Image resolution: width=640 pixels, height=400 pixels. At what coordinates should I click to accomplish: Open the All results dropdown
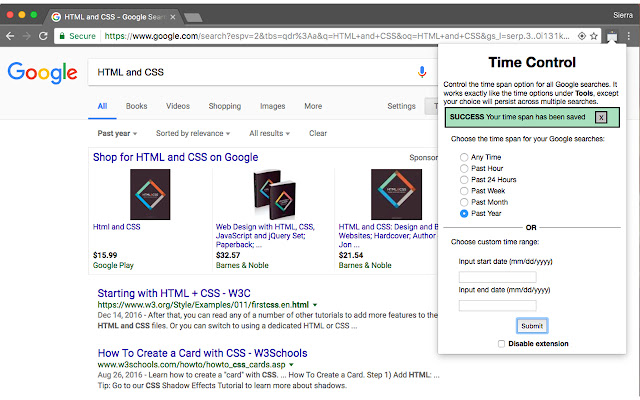(x=269, y=133)
